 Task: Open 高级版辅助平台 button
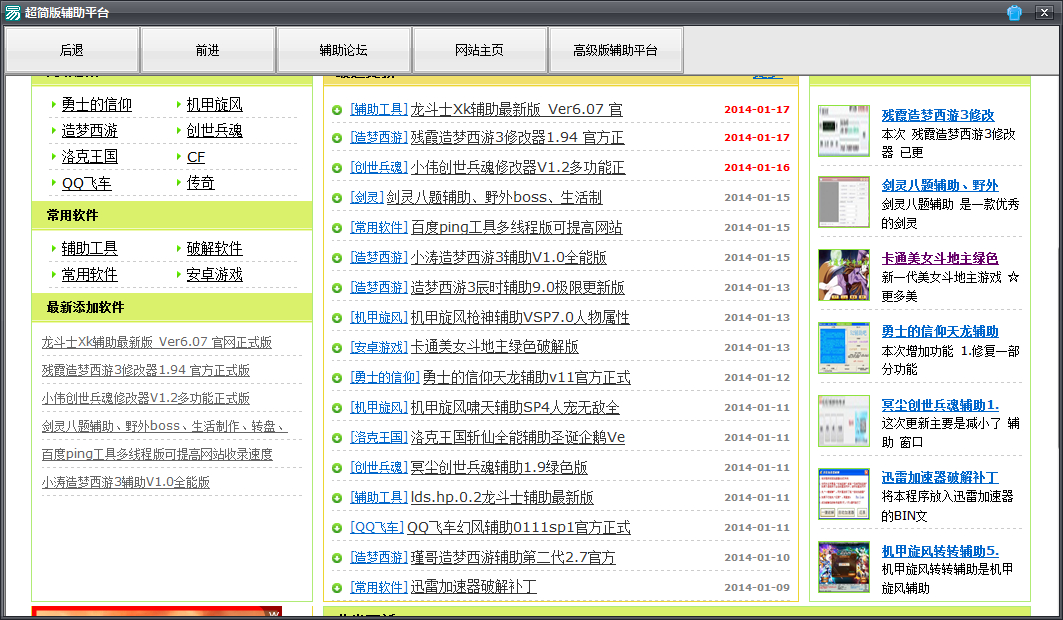[x=616, y=50]
